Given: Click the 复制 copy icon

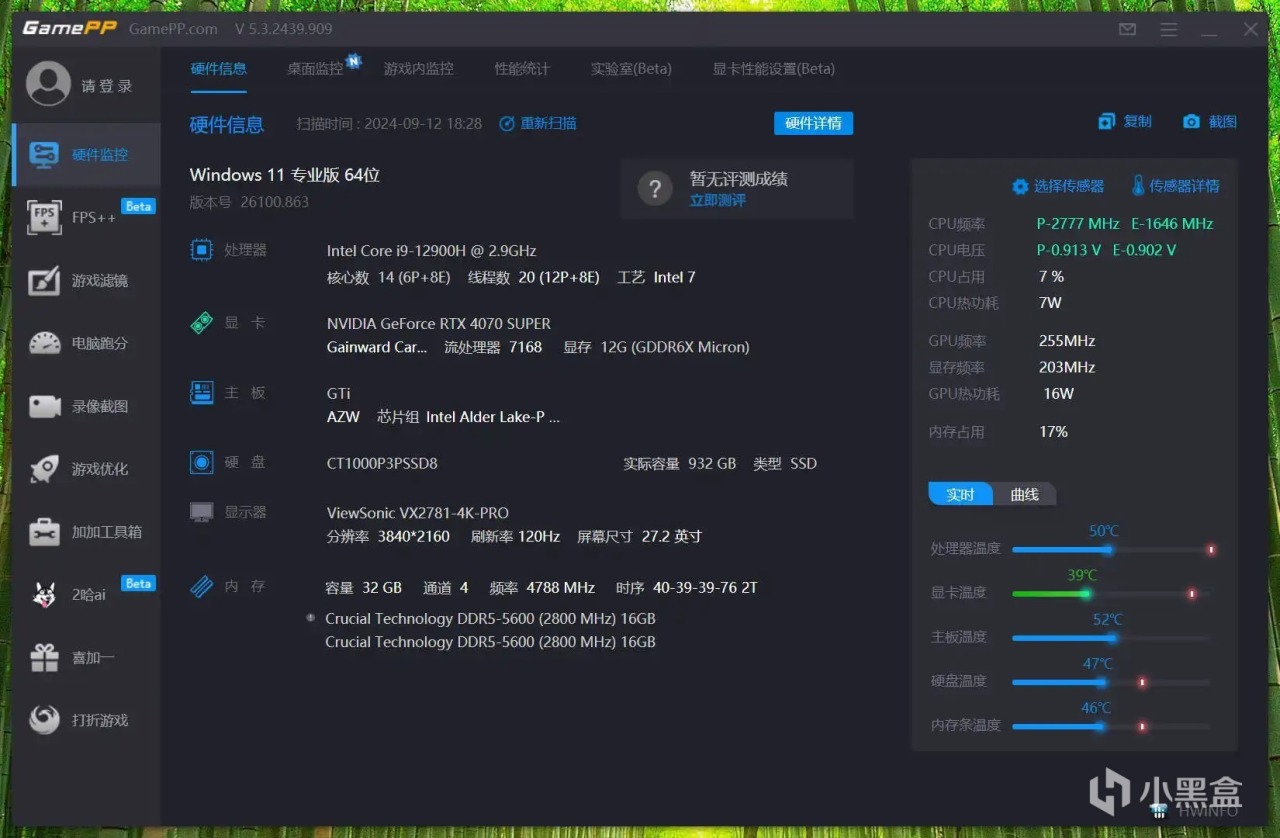Looking at the screenshot, I should [1106, 122].
